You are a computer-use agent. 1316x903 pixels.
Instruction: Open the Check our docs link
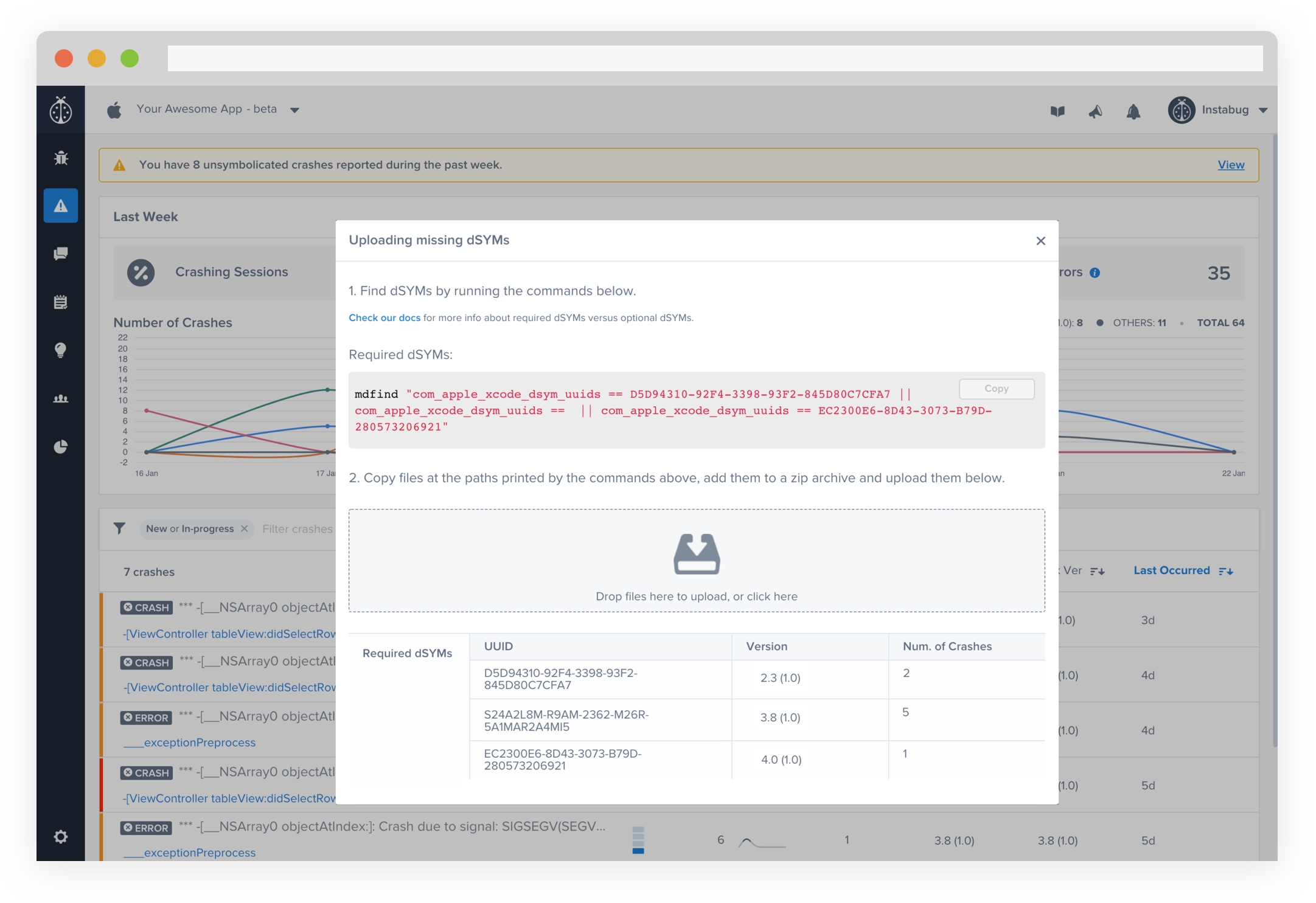[x=384, y=317]
